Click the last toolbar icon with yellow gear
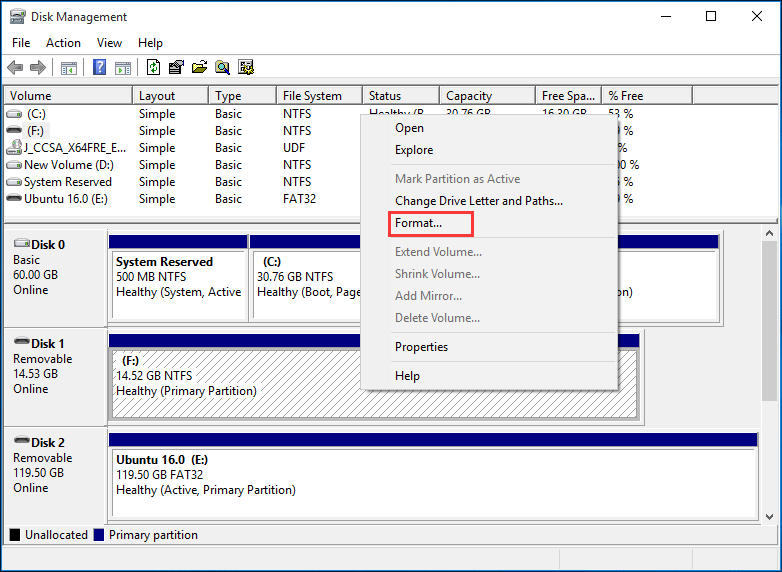Image resolution: width=782 pixels, height=572 pixels. (246, 67)
